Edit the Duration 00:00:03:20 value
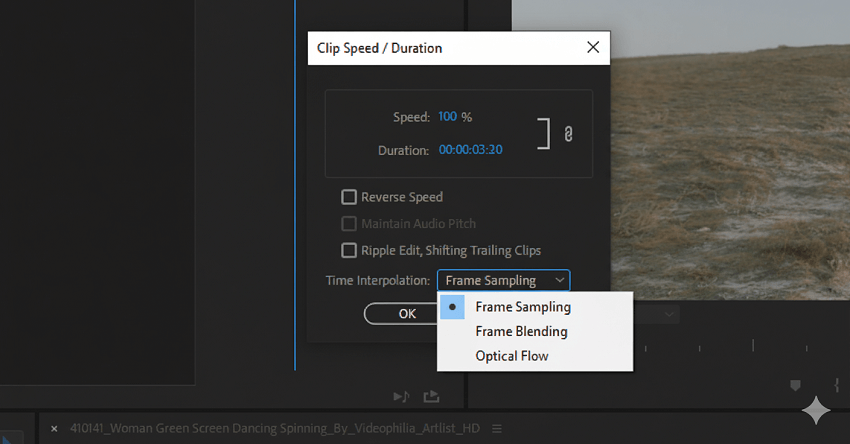The height and width of the screenshot is (444, 850). [x=471, y=150]
